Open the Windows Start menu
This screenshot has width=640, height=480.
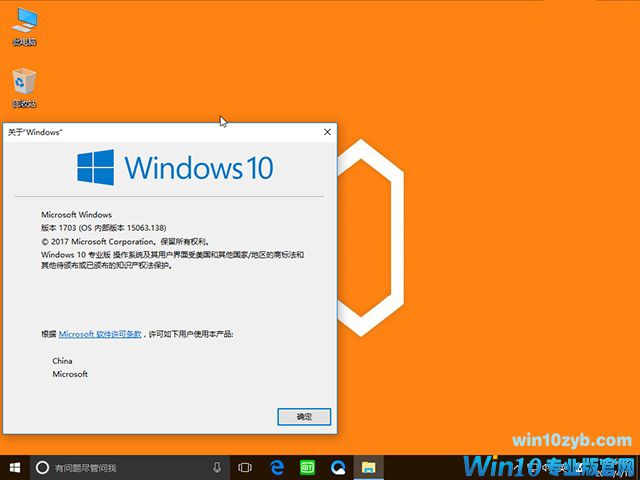pos(14,467)
